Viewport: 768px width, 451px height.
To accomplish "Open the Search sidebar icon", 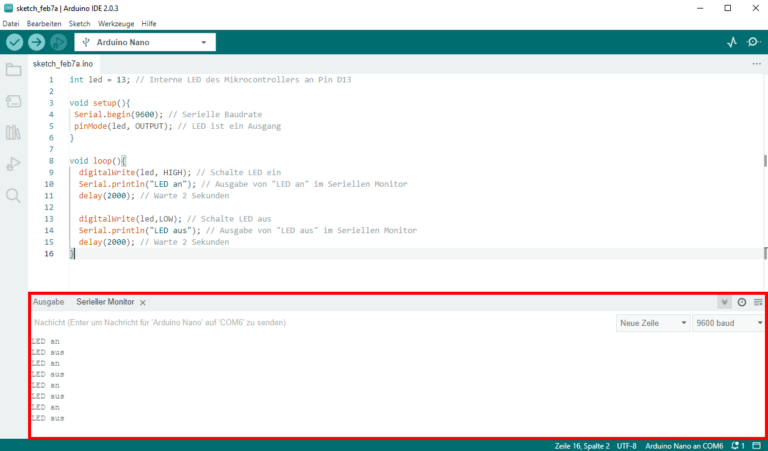I will [x=13, y=195].
